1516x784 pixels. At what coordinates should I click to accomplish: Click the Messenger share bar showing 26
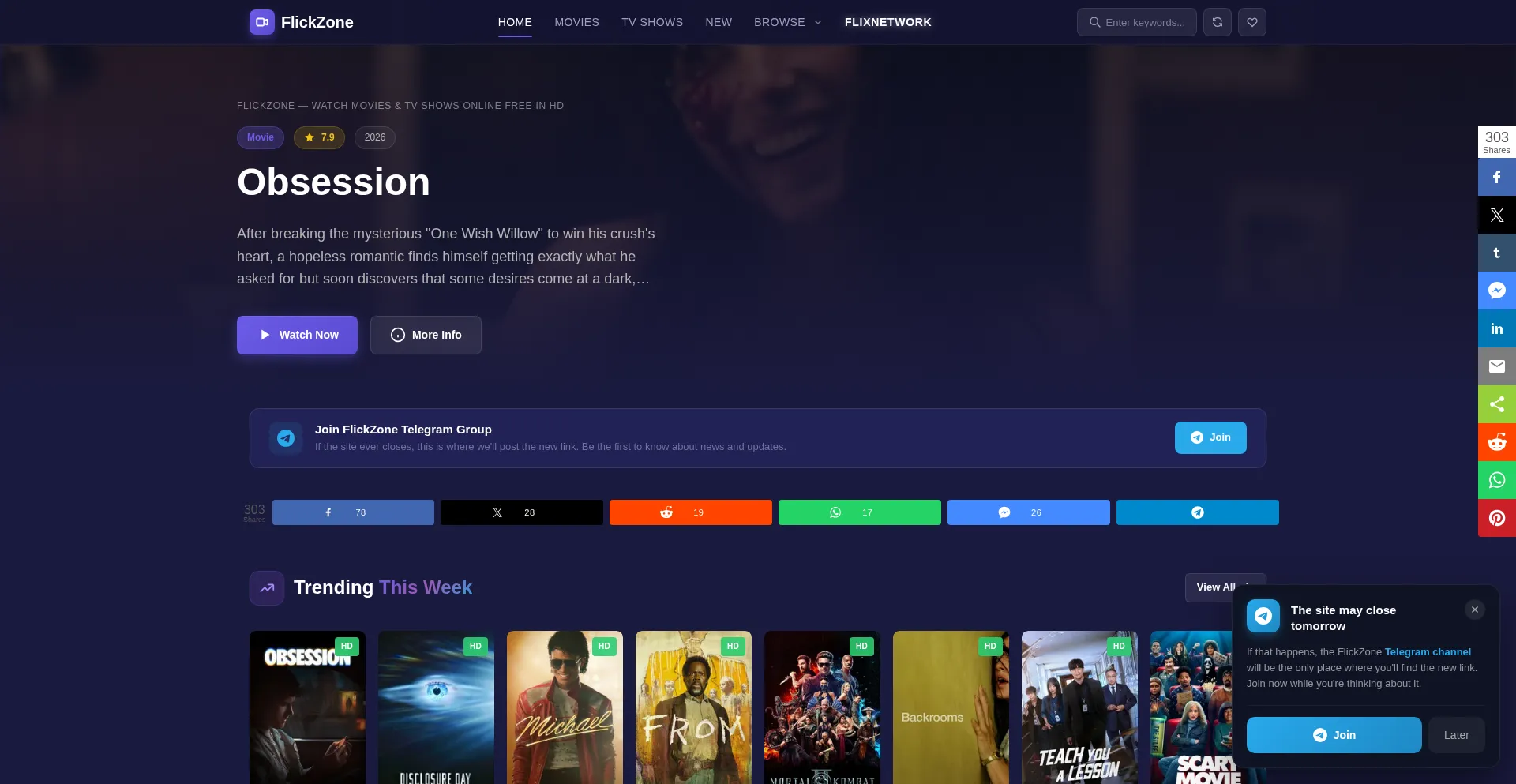pos(1029,512)
